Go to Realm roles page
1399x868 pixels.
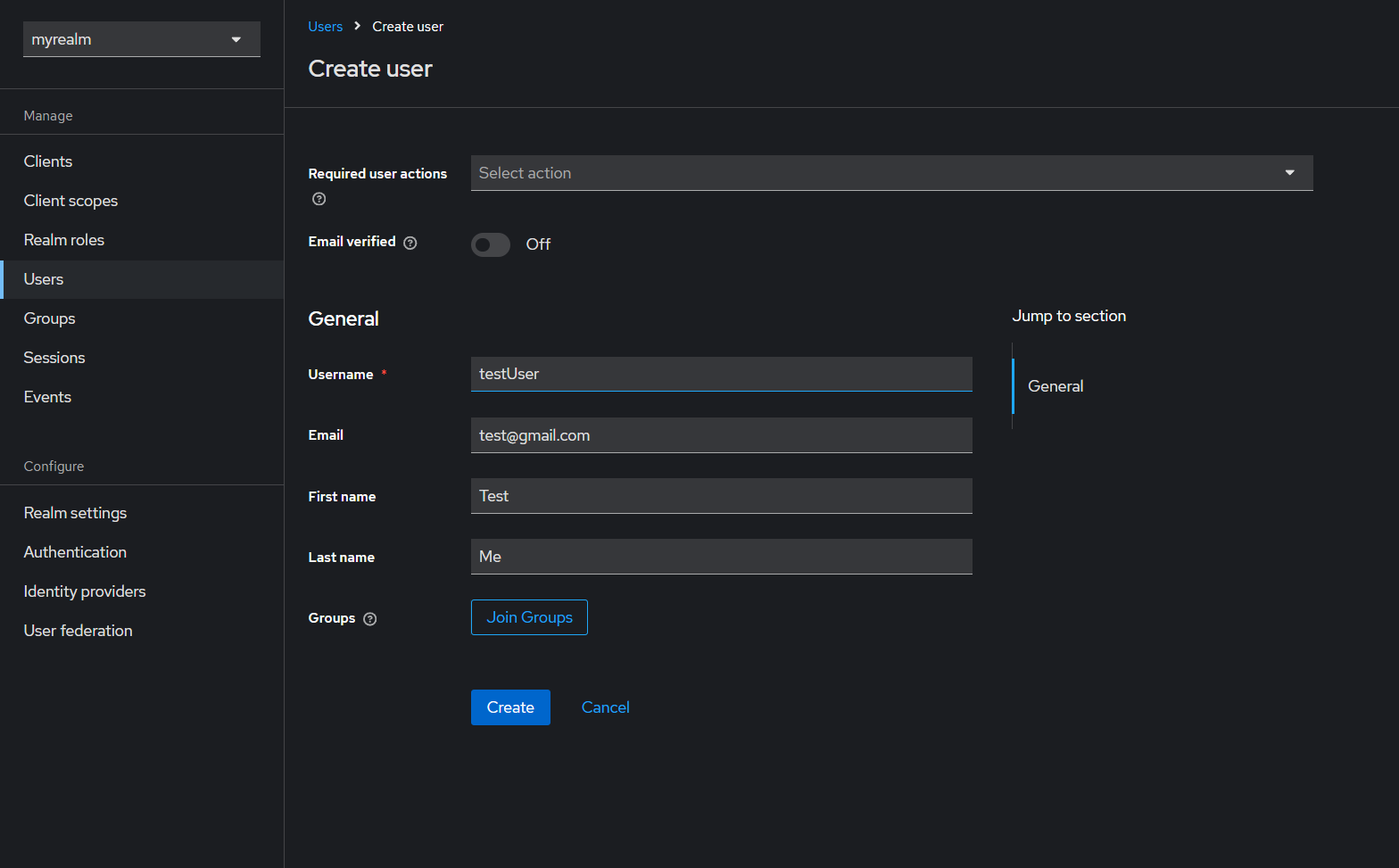[64, 240]
